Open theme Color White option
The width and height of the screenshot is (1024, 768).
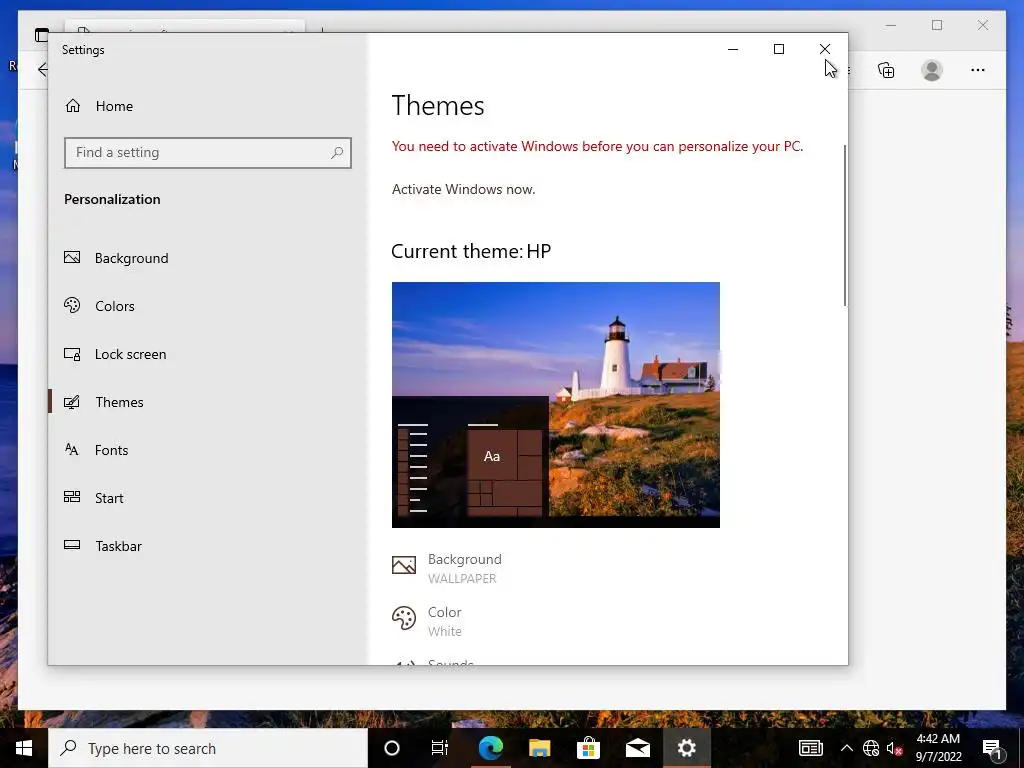coord(427,621)
